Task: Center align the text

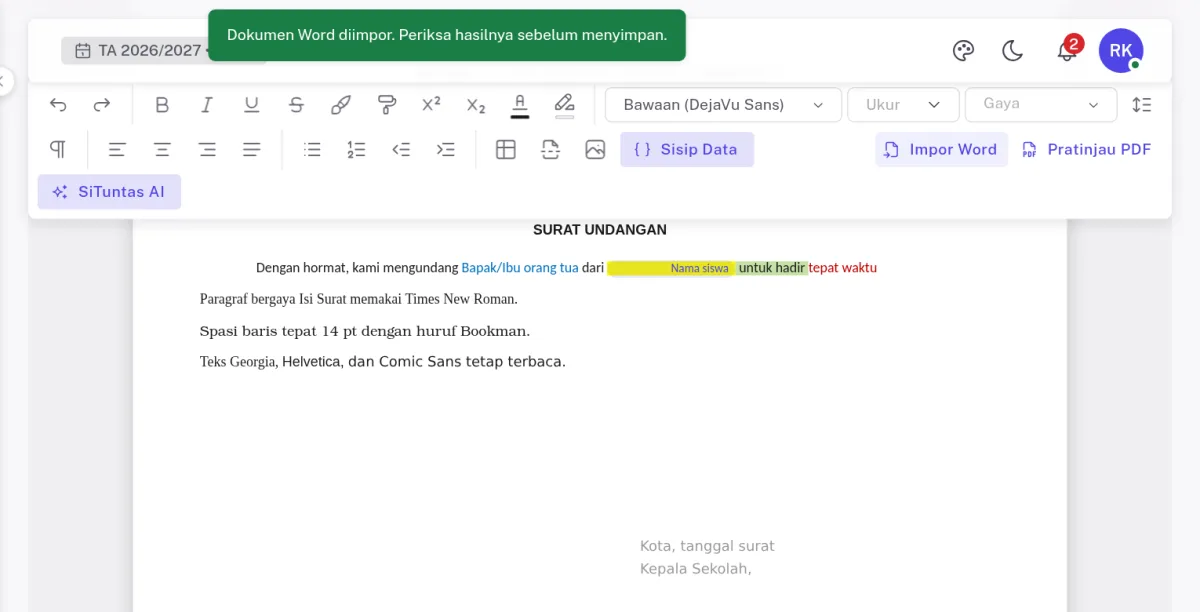Action: click(x=162, y=150)
